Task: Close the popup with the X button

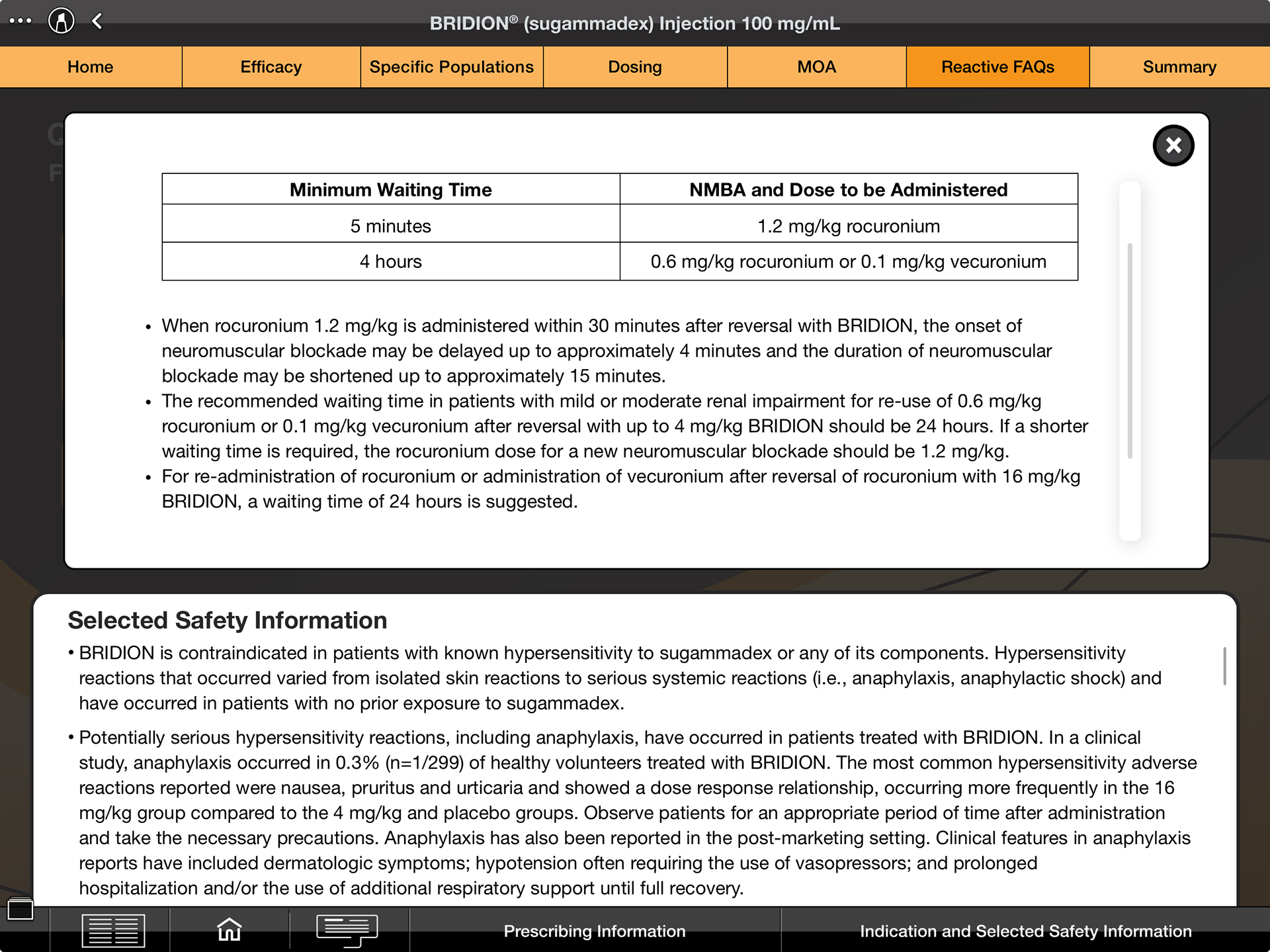Action: (1173, 145)
